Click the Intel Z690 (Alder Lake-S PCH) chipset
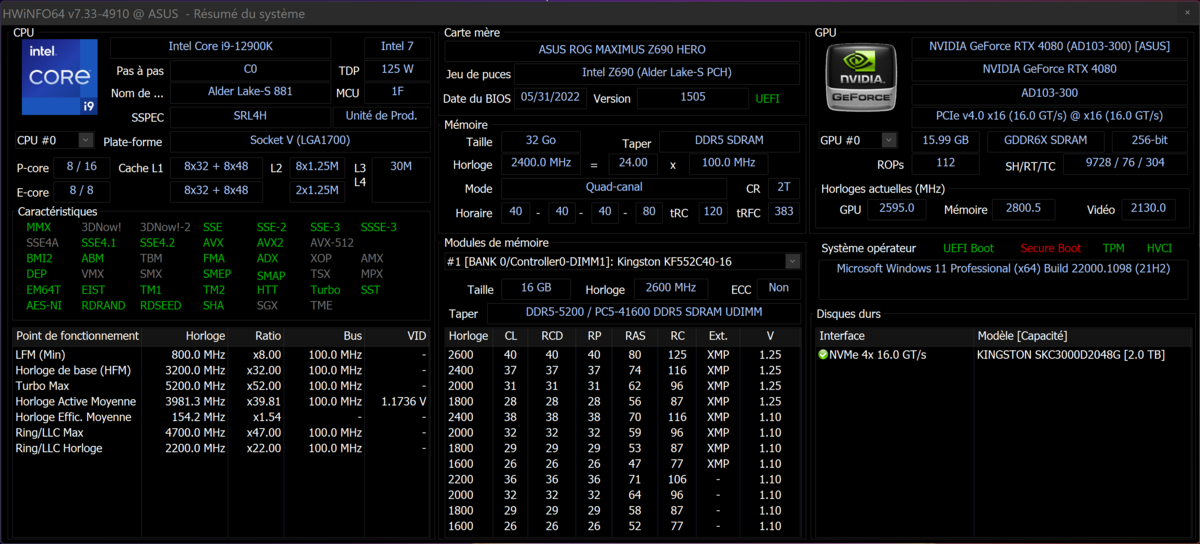The height and width of the screenshot is (544, 1200). tap(657, 73)
